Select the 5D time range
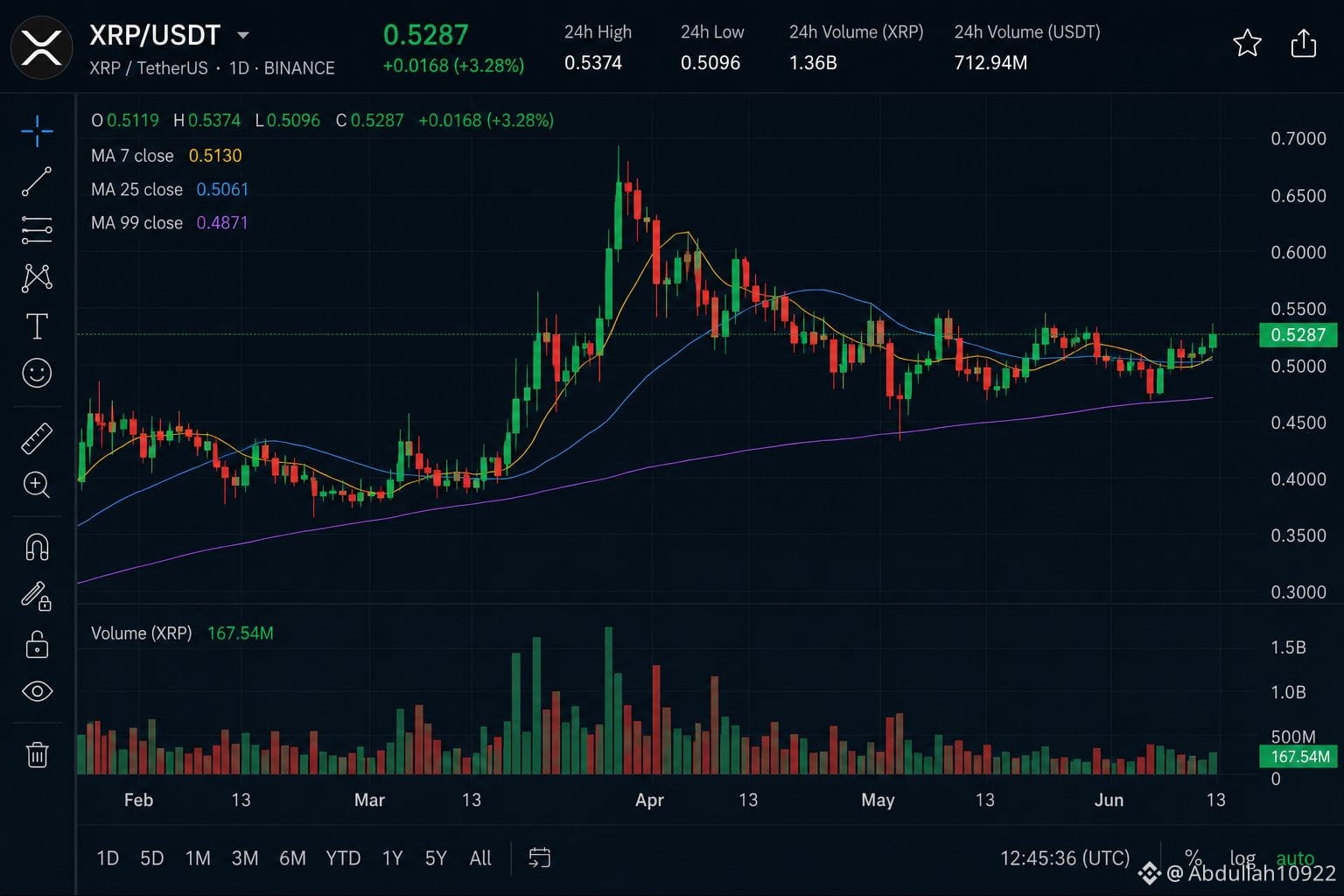The height and width of the screenshot is (896, 1344). [x=152, y=858]
